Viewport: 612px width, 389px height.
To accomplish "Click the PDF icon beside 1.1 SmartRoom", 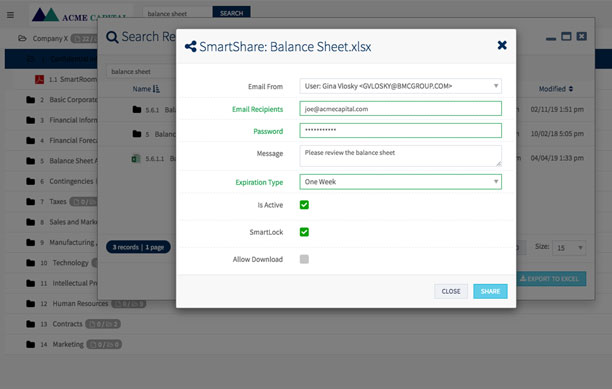I will 39,79.
